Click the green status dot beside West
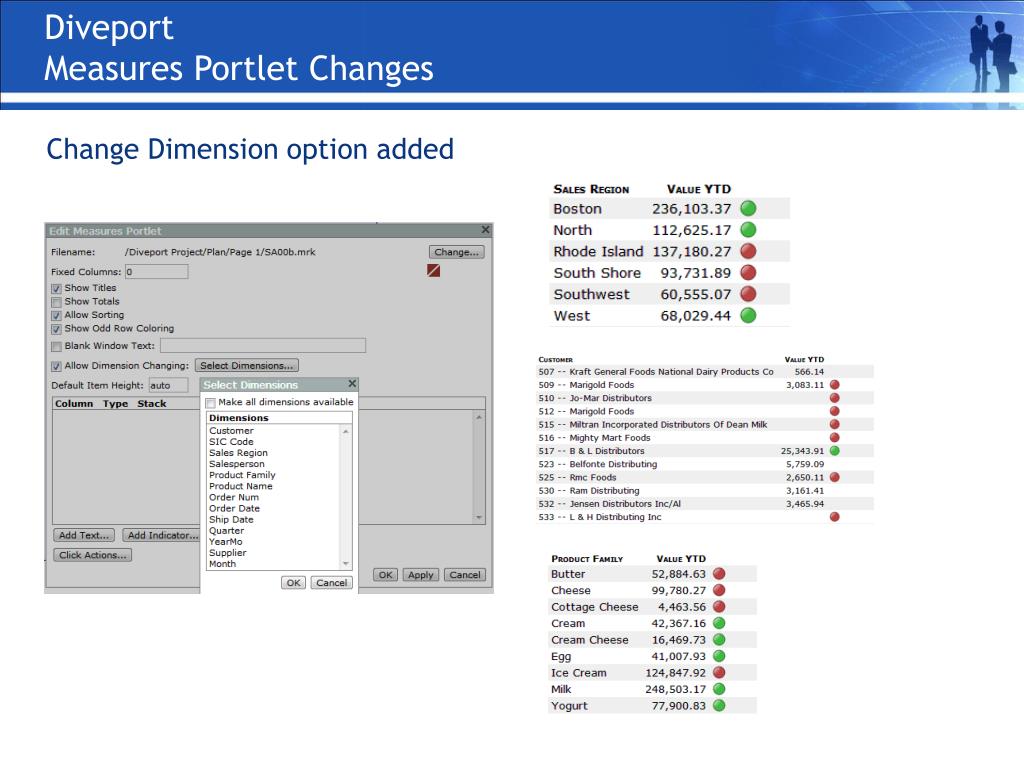 [x=748, y=316]
